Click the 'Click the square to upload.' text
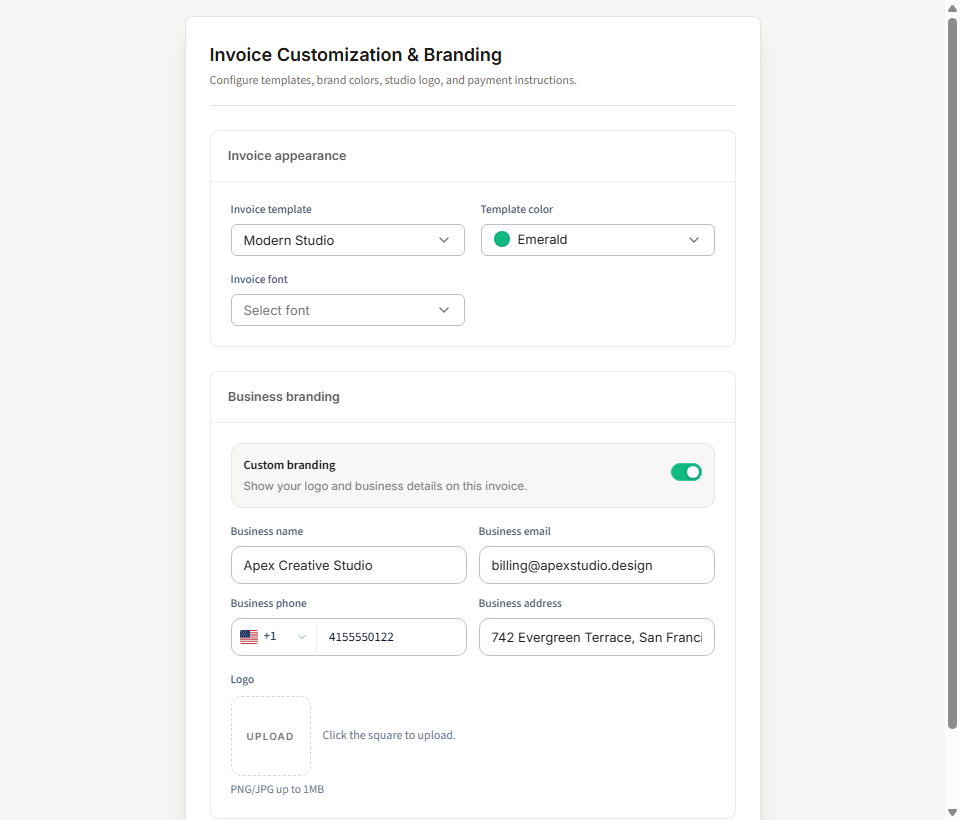 click(389, 735)
